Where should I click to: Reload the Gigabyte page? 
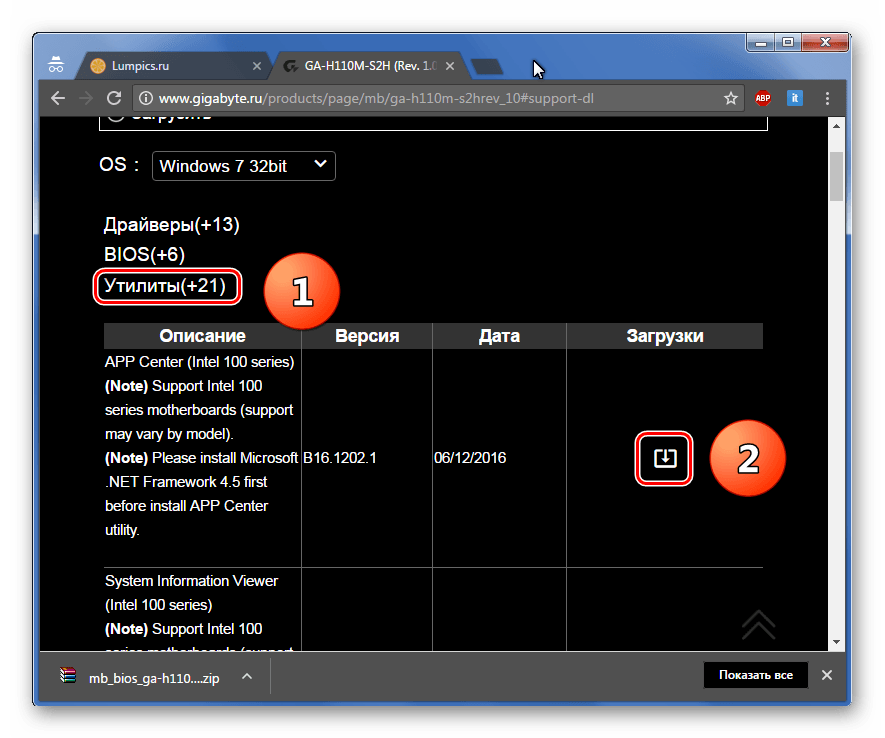click(x=114, y=98)
